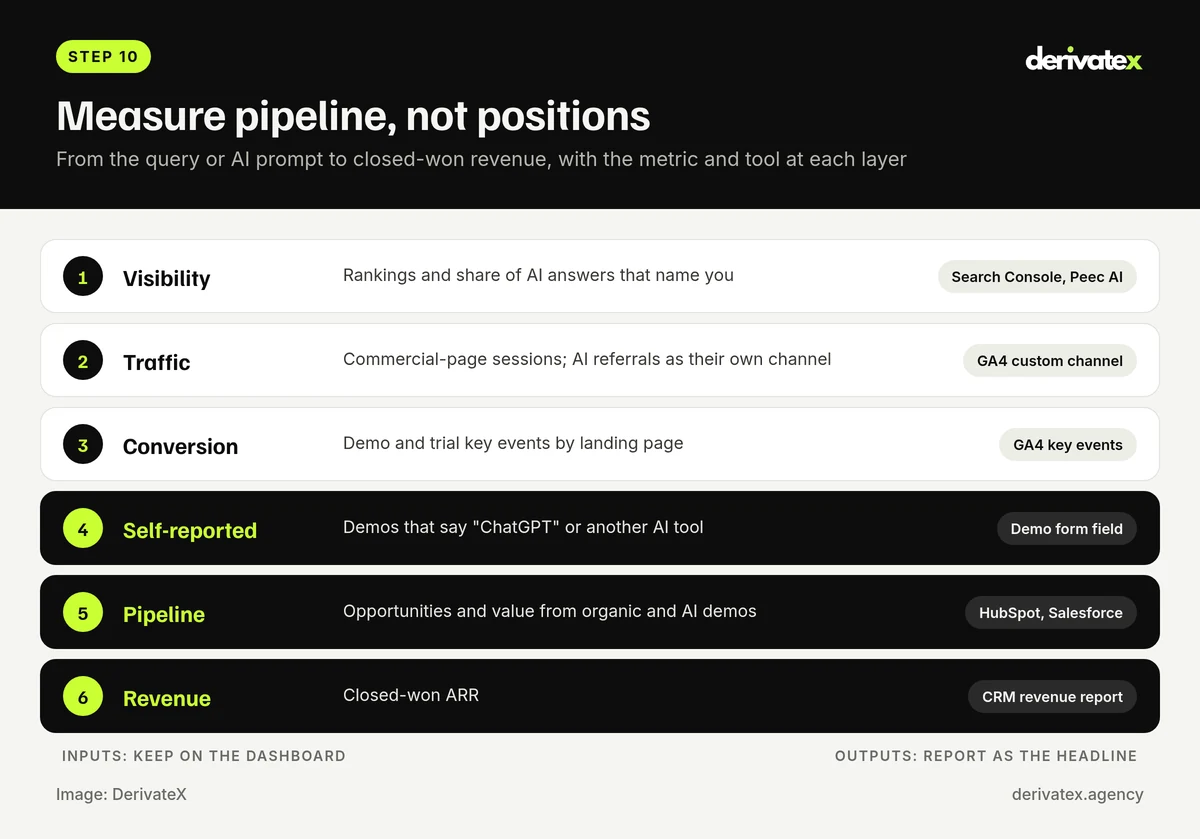
Task: Click the Search Console, Peec AI tag
Action: point(1037,277)
